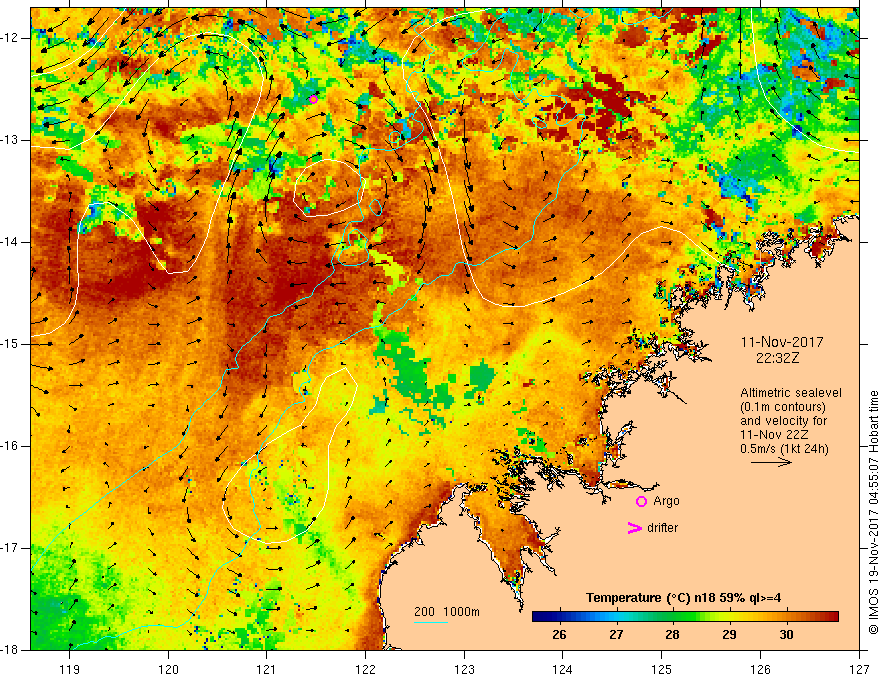Click the IMOS copyright timestamp vertical text

873,513
